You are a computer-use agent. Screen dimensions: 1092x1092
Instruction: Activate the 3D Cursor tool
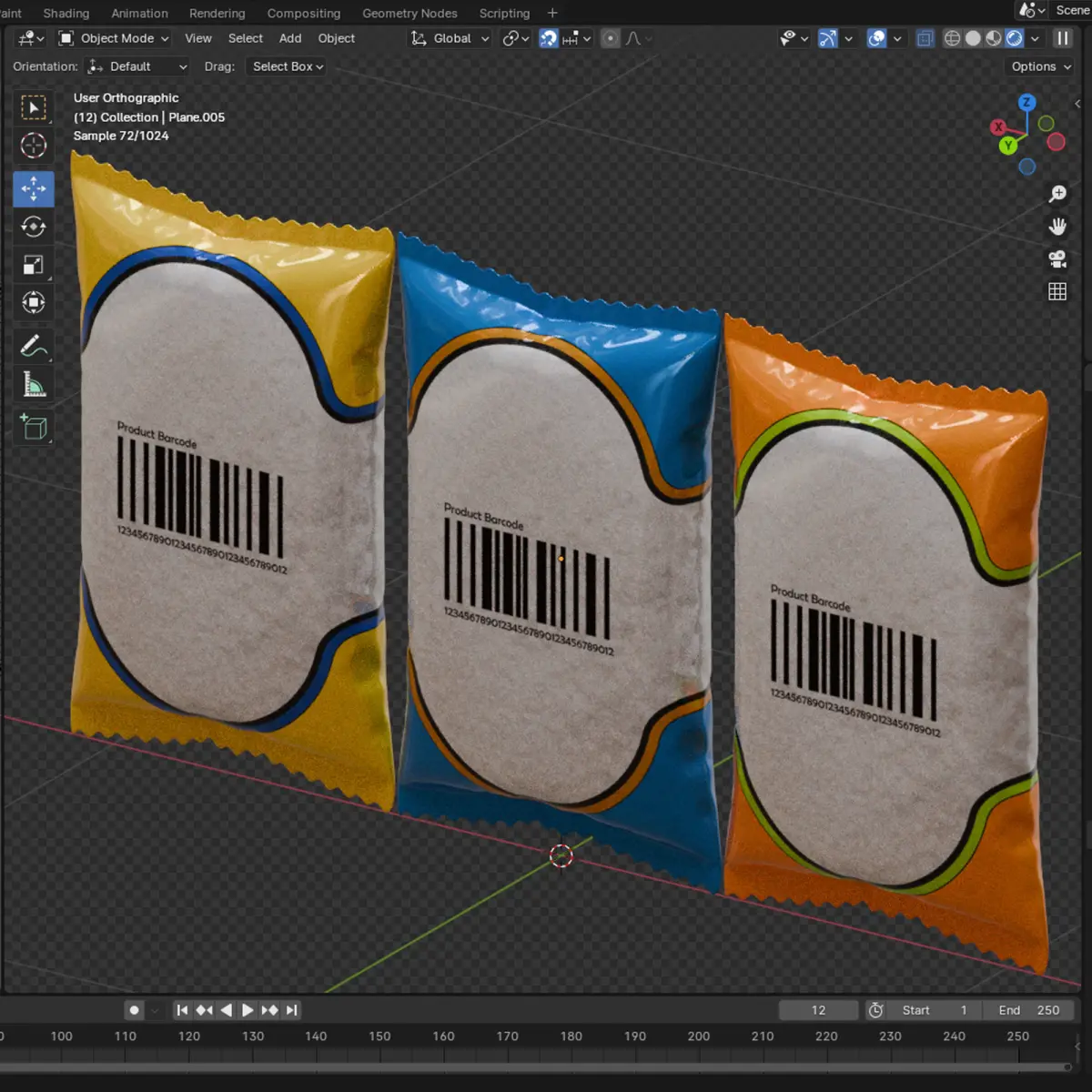click(x=34, y=145)
